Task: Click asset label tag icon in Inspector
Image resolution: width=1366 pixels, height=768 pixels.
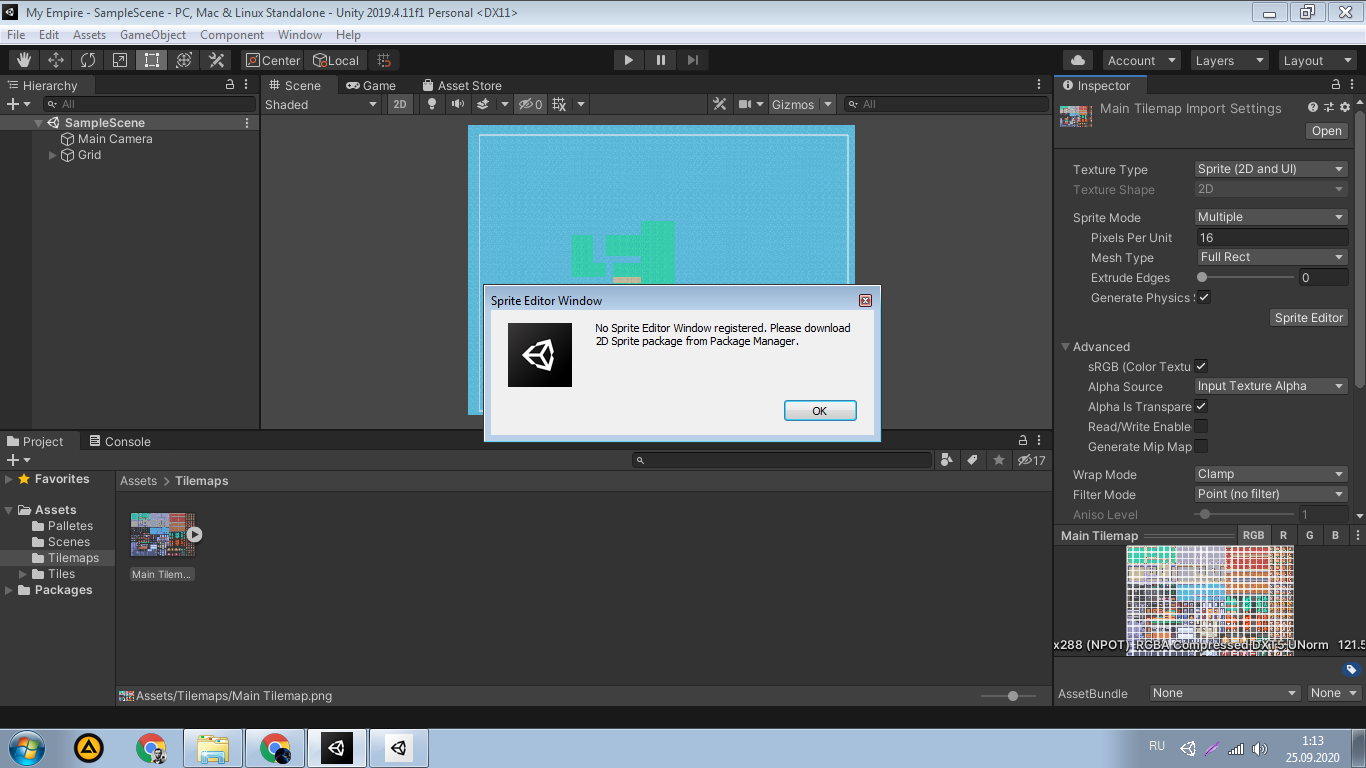Action: point(1351,670)
